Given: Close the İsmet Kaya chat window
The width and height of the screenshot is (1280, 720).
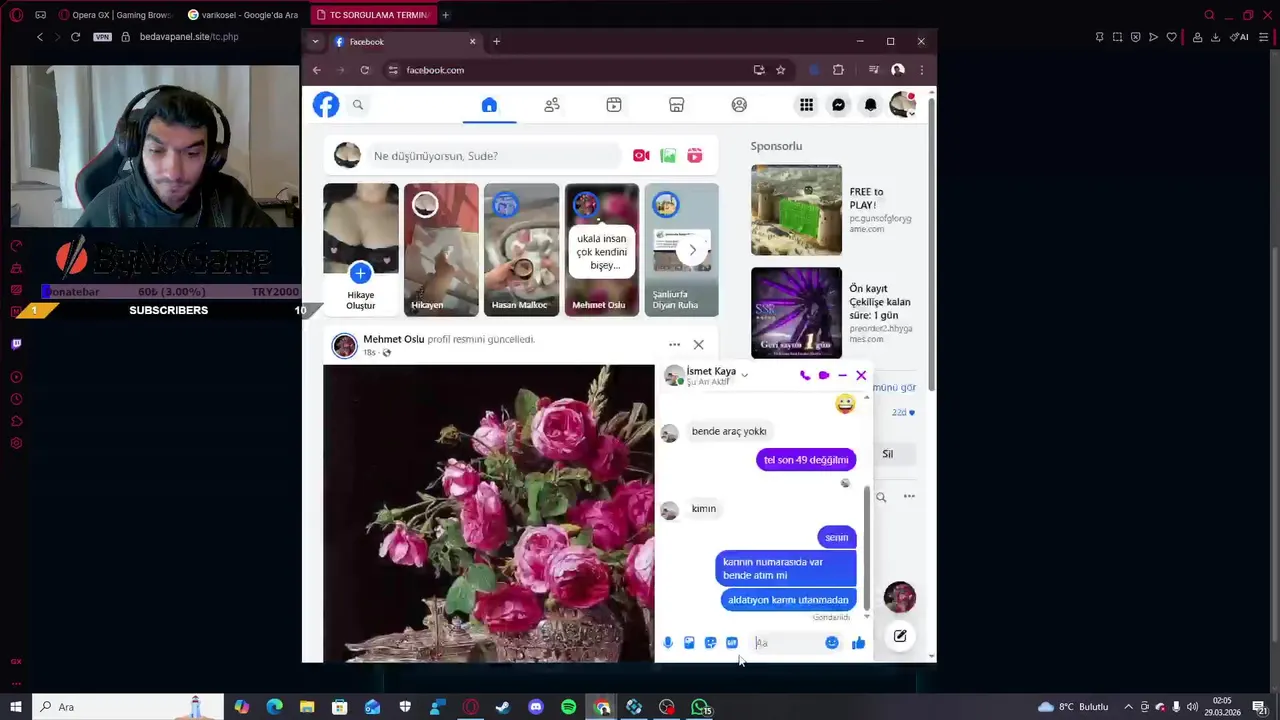Looking at the screenshot, I should click(x=861, y=376).
